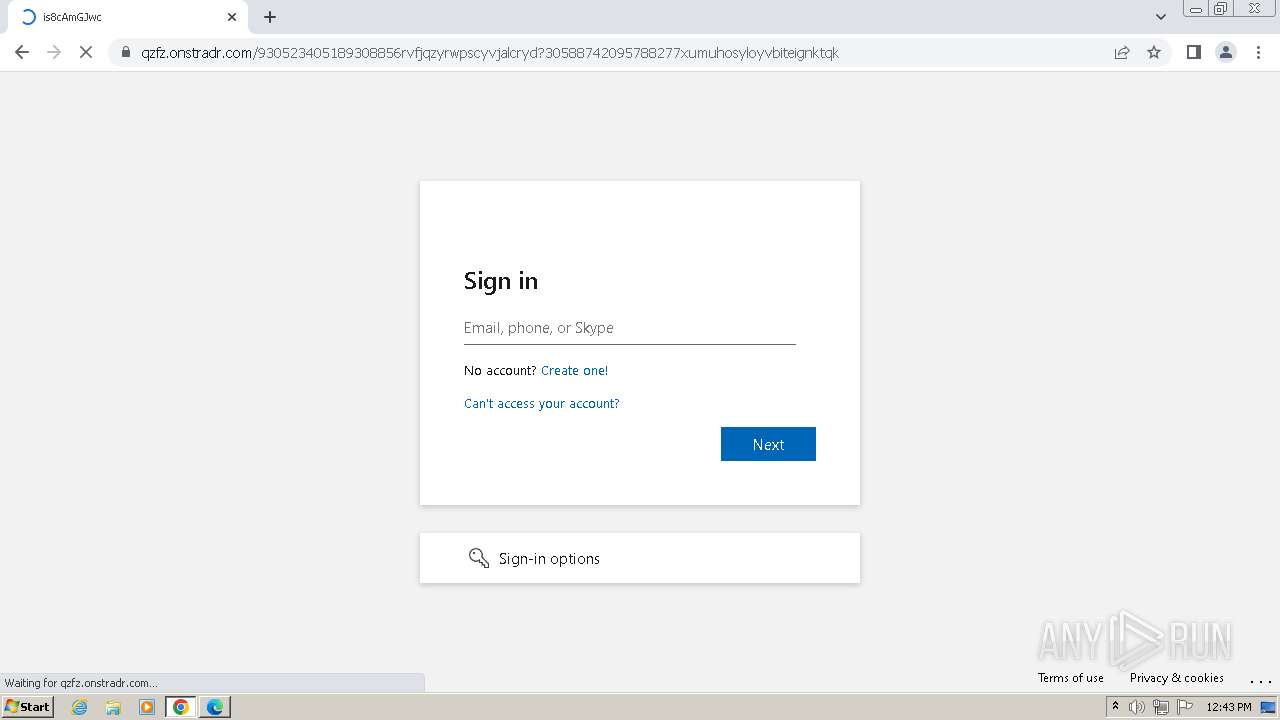This screenshot has width=1280, height=720.
Task: Open the Chrome profile avatar
Action: point(1226,52)
